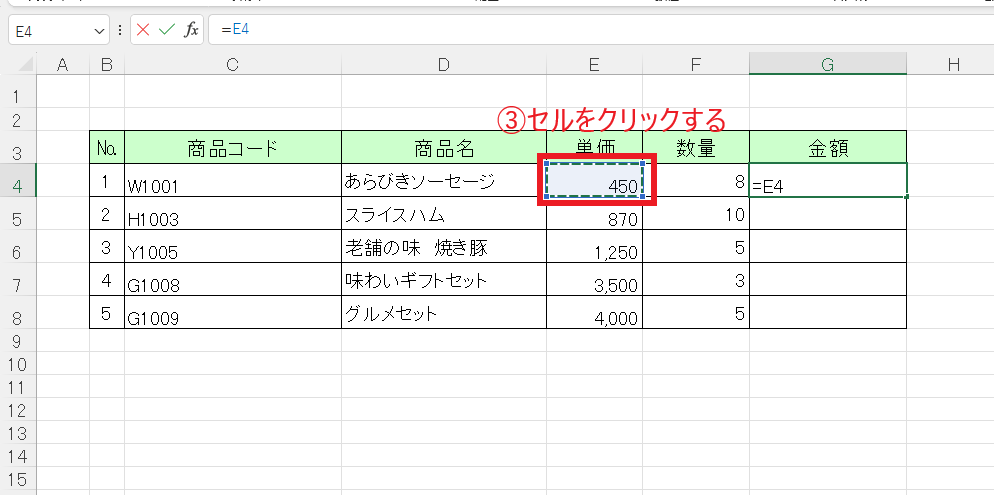Select column A header
The image size is (994, 495).
[x=62, y=64]
